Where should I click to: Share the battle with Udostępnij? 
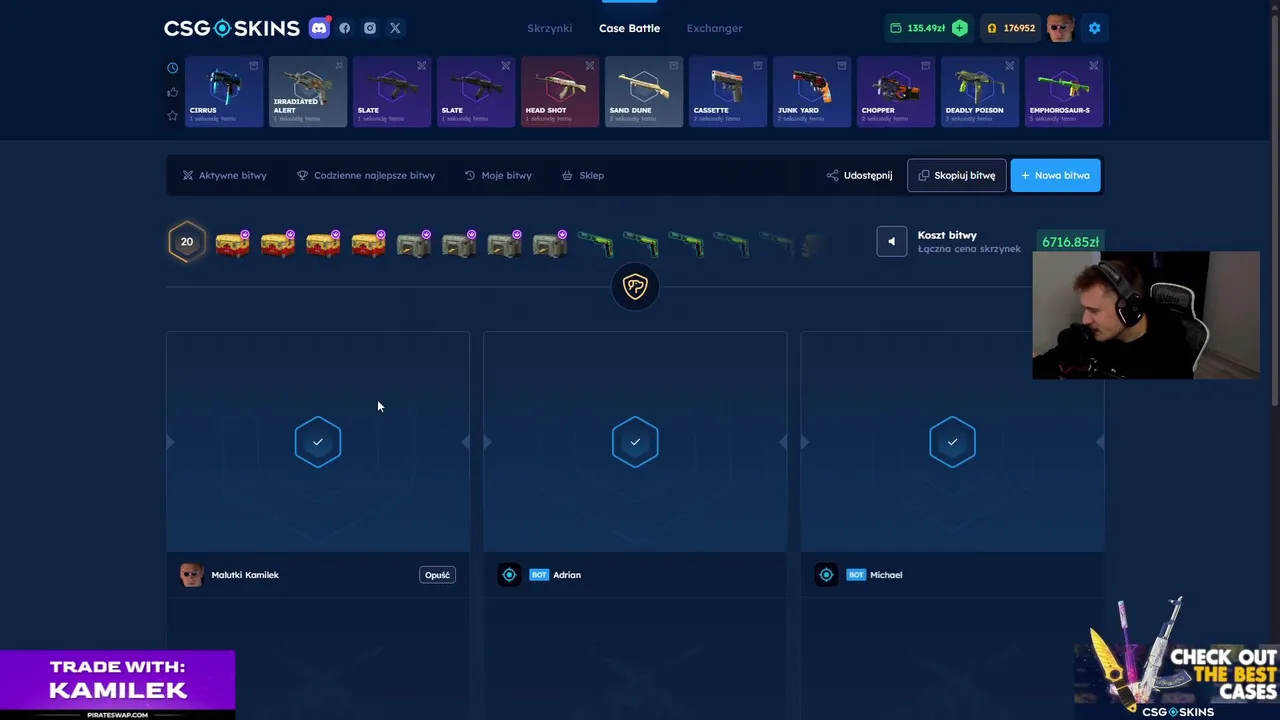click(x=859, y=175)
